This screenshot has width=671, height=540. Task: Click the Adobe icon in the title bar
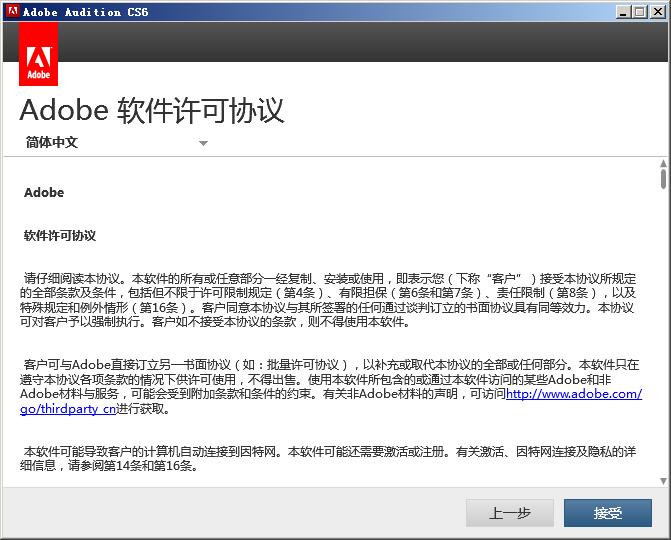point(12,11)
